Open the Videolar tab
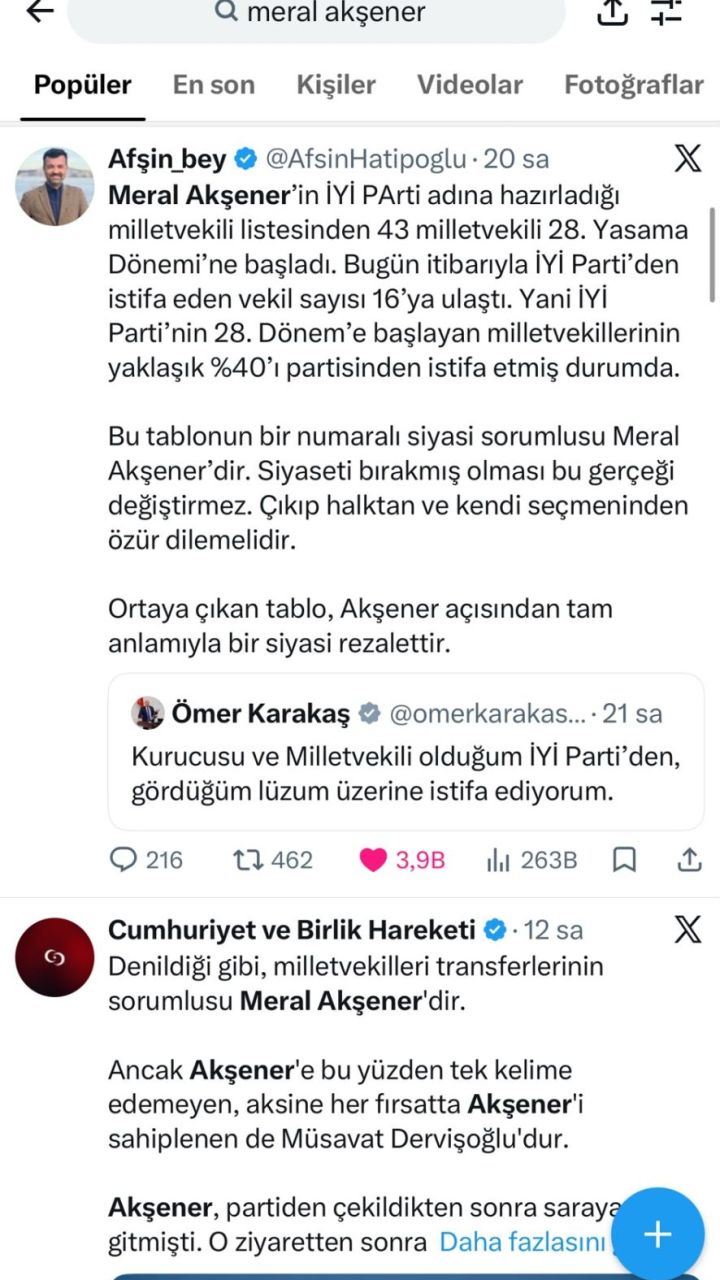The height and width of the screenshot is (1280, 720). tap(470, 85)
